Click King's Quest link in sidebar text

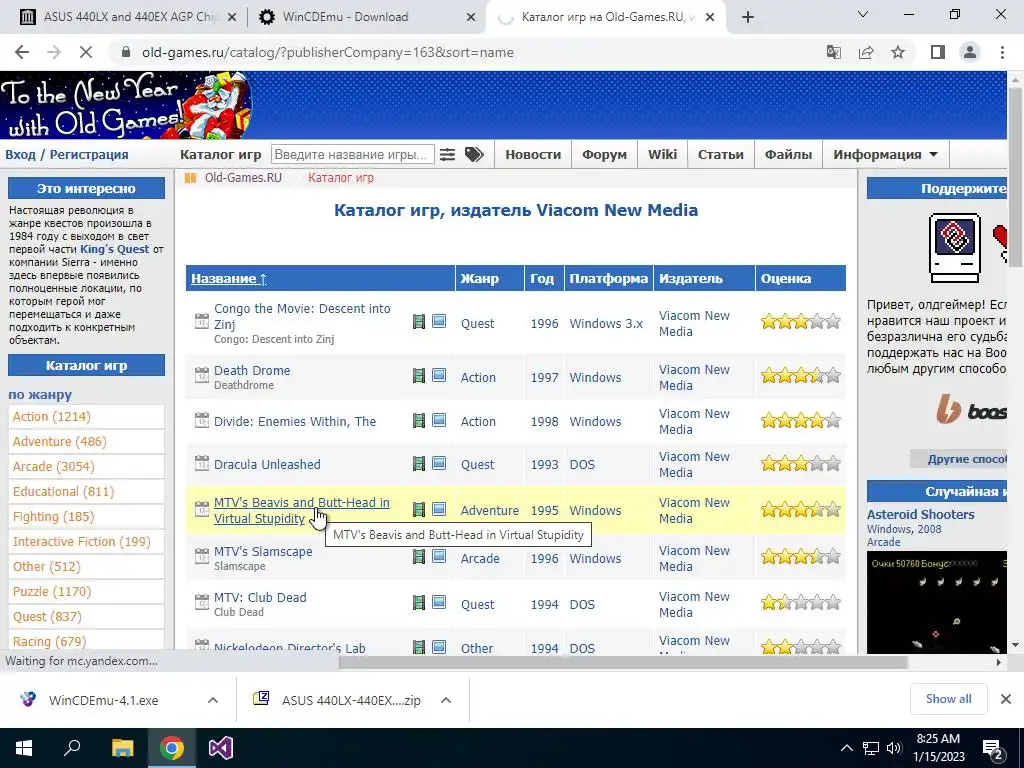tap(114, 249)
